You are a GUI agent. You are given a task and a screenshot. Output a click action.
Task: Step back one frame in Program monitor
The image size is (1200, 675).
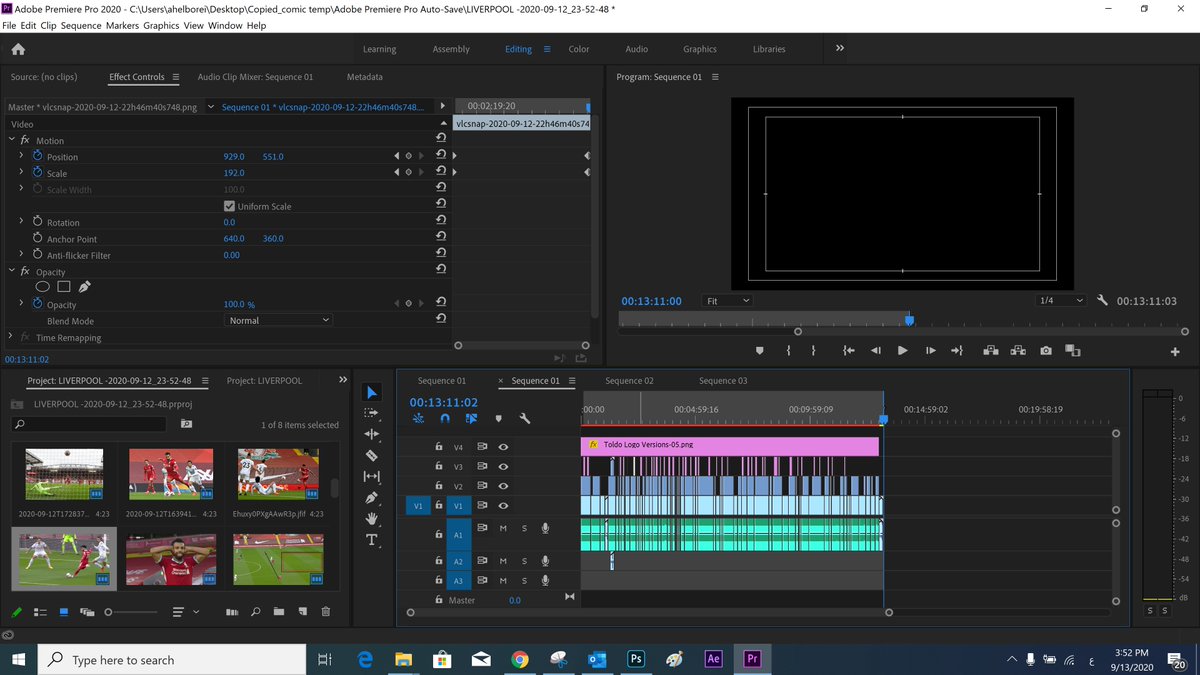tap(876, 350)
